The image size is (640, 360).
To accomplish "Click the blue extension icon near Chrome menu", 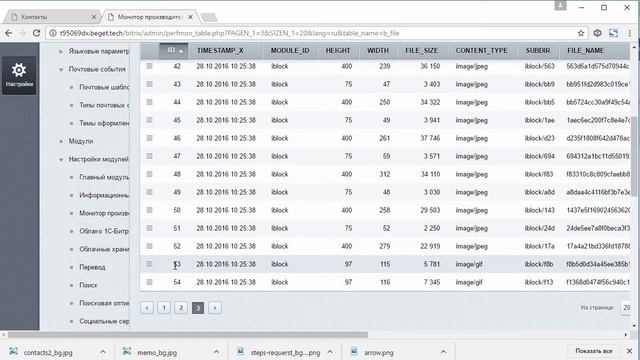I will pyautogui.click(x=613, y=33).
